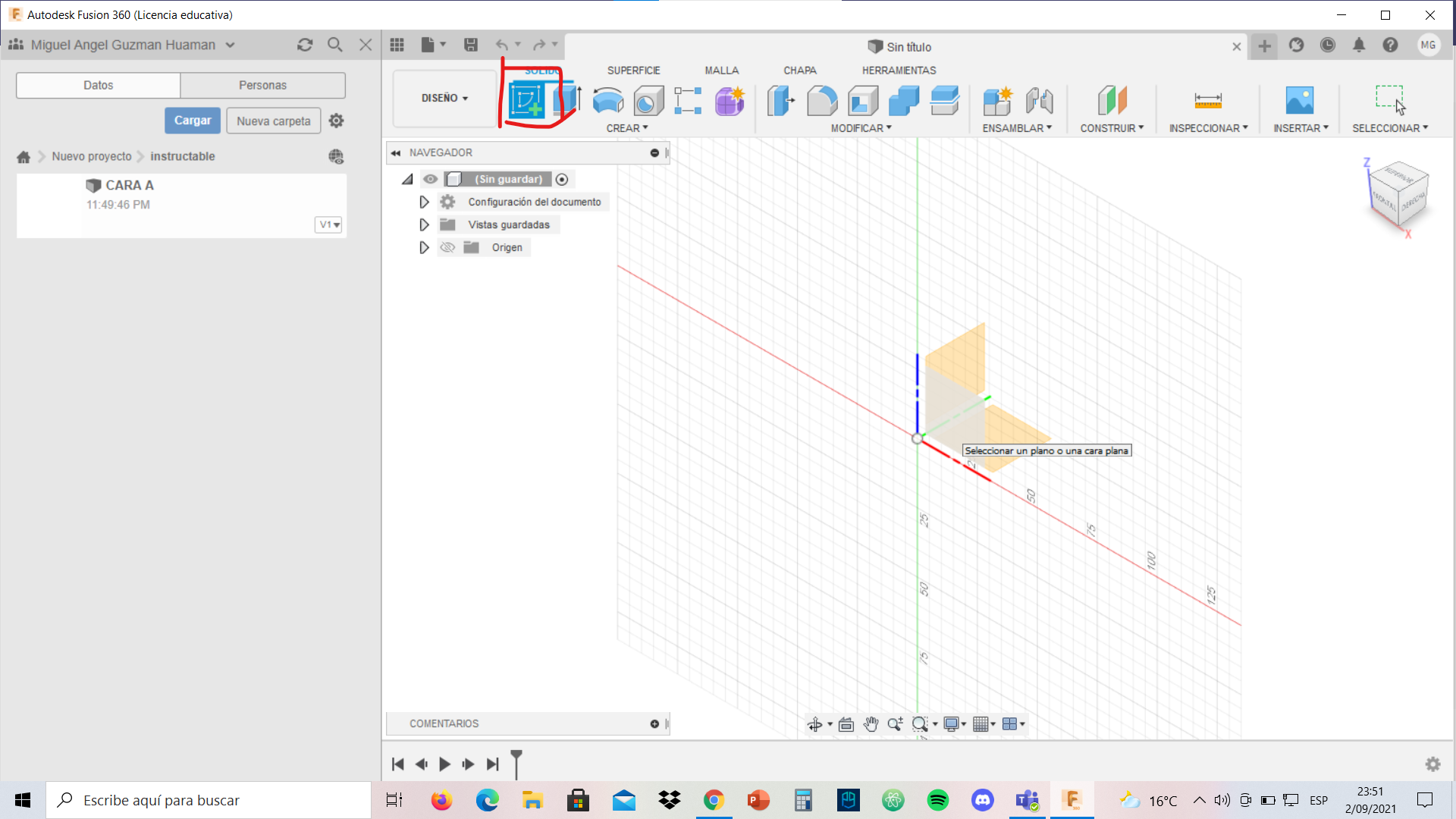Select the Press Pull tool
Viewport: 1456px width, 819px height.
click(x=780, y=100)
